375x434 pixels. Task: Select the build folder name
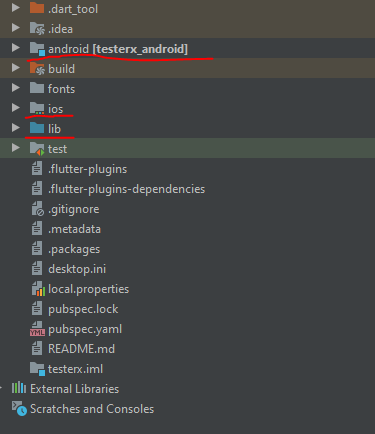[x=61, y=69]
